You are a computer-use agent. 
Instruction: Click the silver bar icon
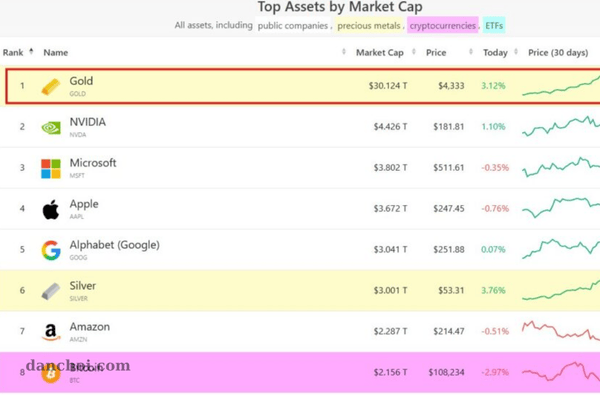point(50,292)
